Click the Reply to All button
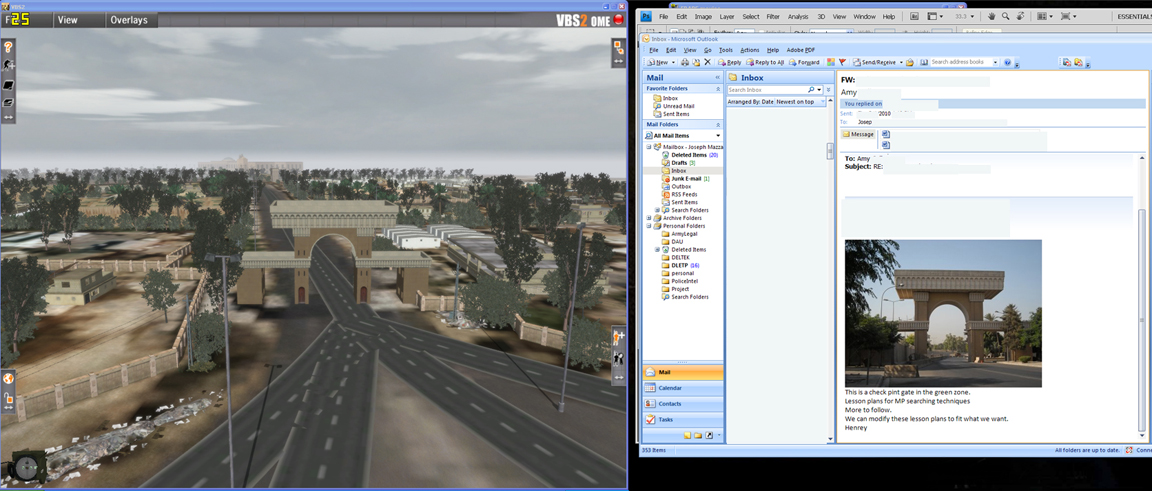Viewport: 1152px width, 491px height. 765,62
